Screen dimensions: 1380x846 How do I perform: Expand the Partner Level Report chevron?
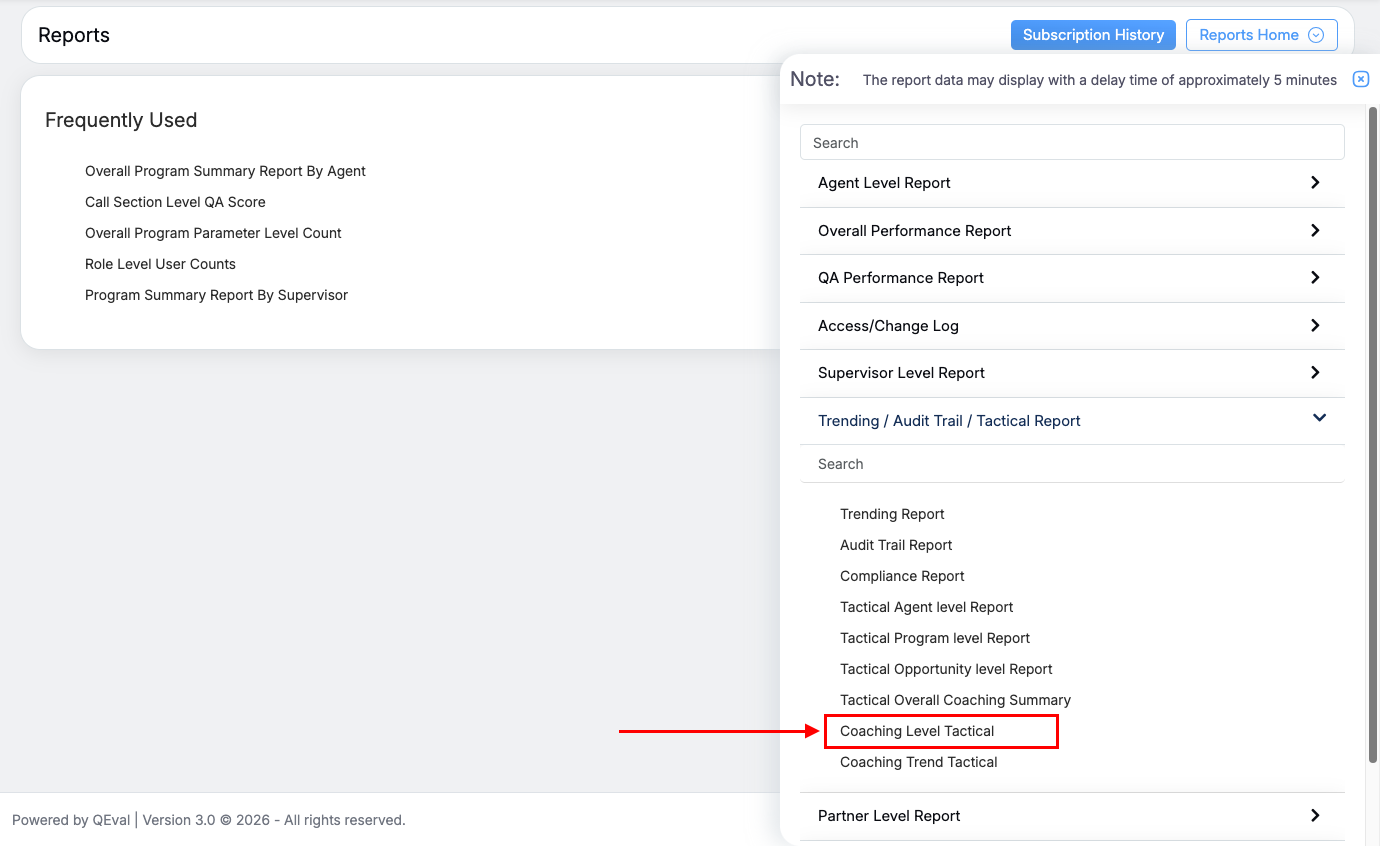pyautogui.click(x=1314, y=816)
